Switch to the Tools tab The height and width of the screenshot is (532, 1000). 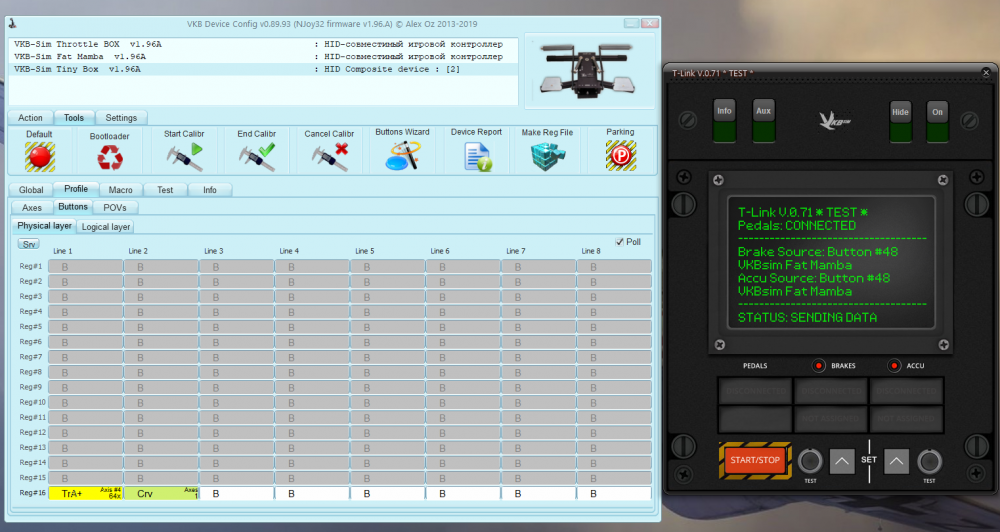click(73, 117)
